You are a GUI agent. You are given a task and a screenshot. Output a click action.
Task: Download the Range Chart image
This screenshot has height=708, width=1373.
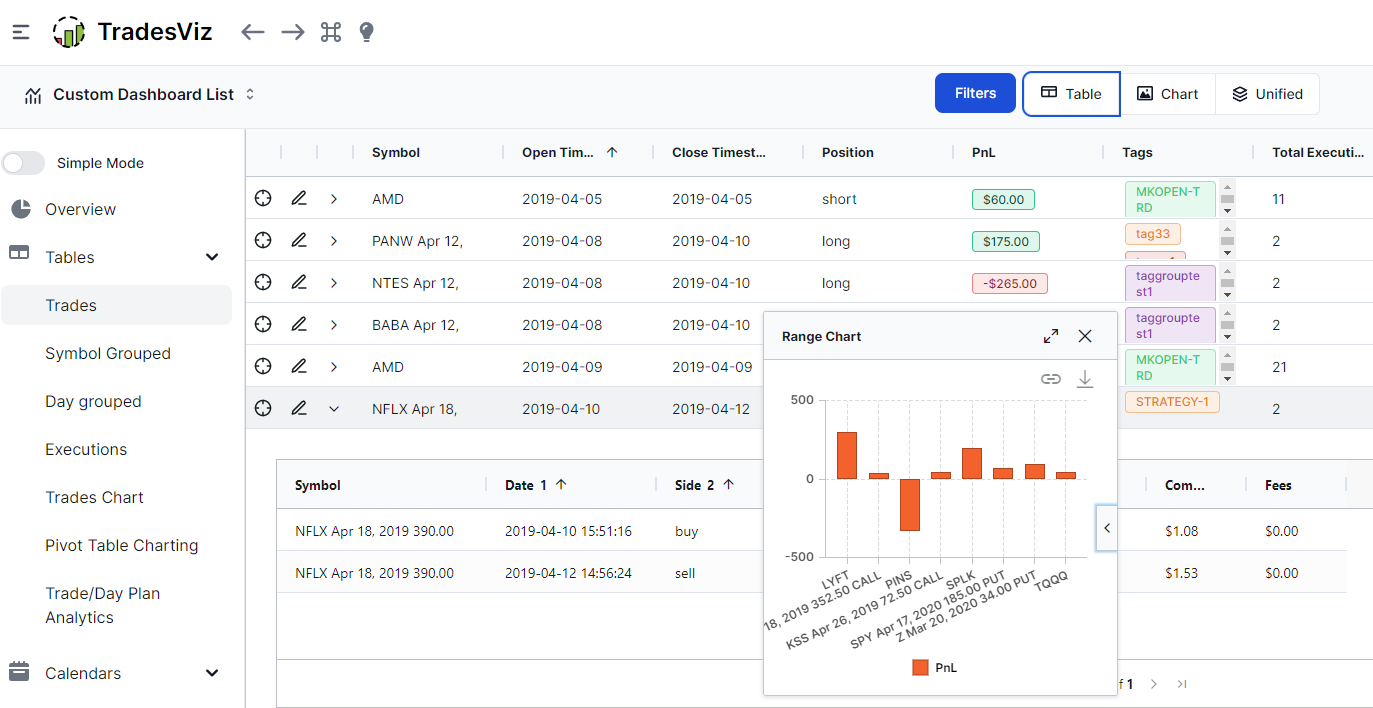(x=1085, y=379)
